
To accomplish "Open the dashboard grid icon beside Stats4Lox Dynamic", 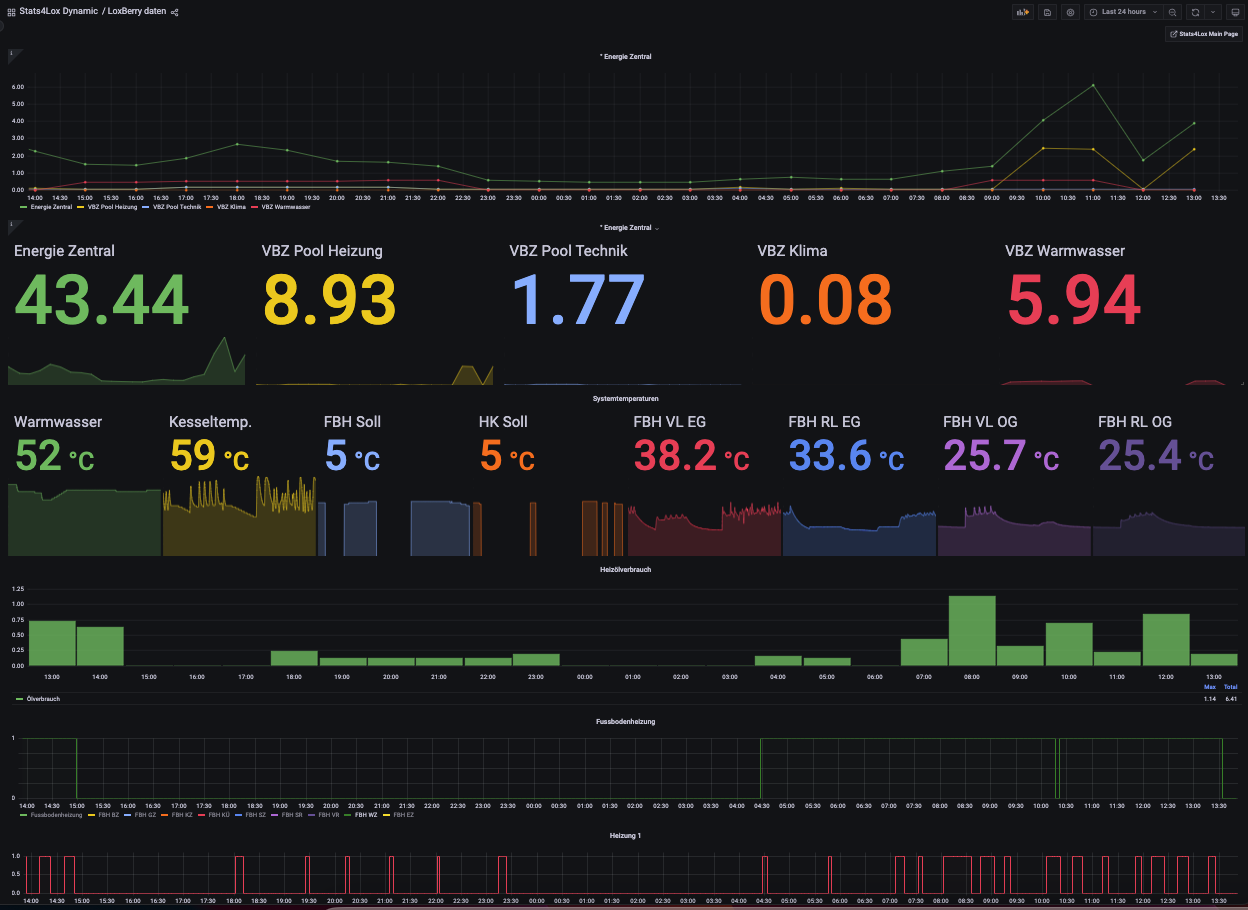I will pyautogui.click(x=11, y=12).
